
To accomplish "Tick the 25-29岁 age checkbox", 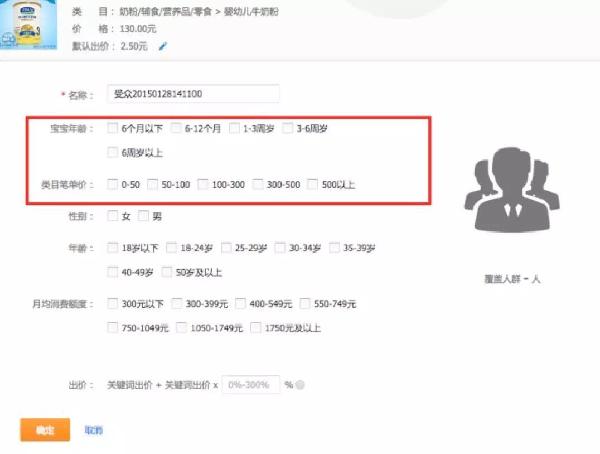I will [226, 248].
